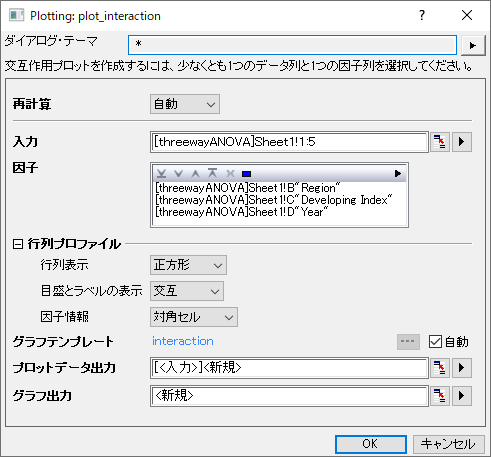Screen dimensions: 491x457
Task: Toggle the 自動 checkbox for グラフテンプレート
Action: pos(435,342)
